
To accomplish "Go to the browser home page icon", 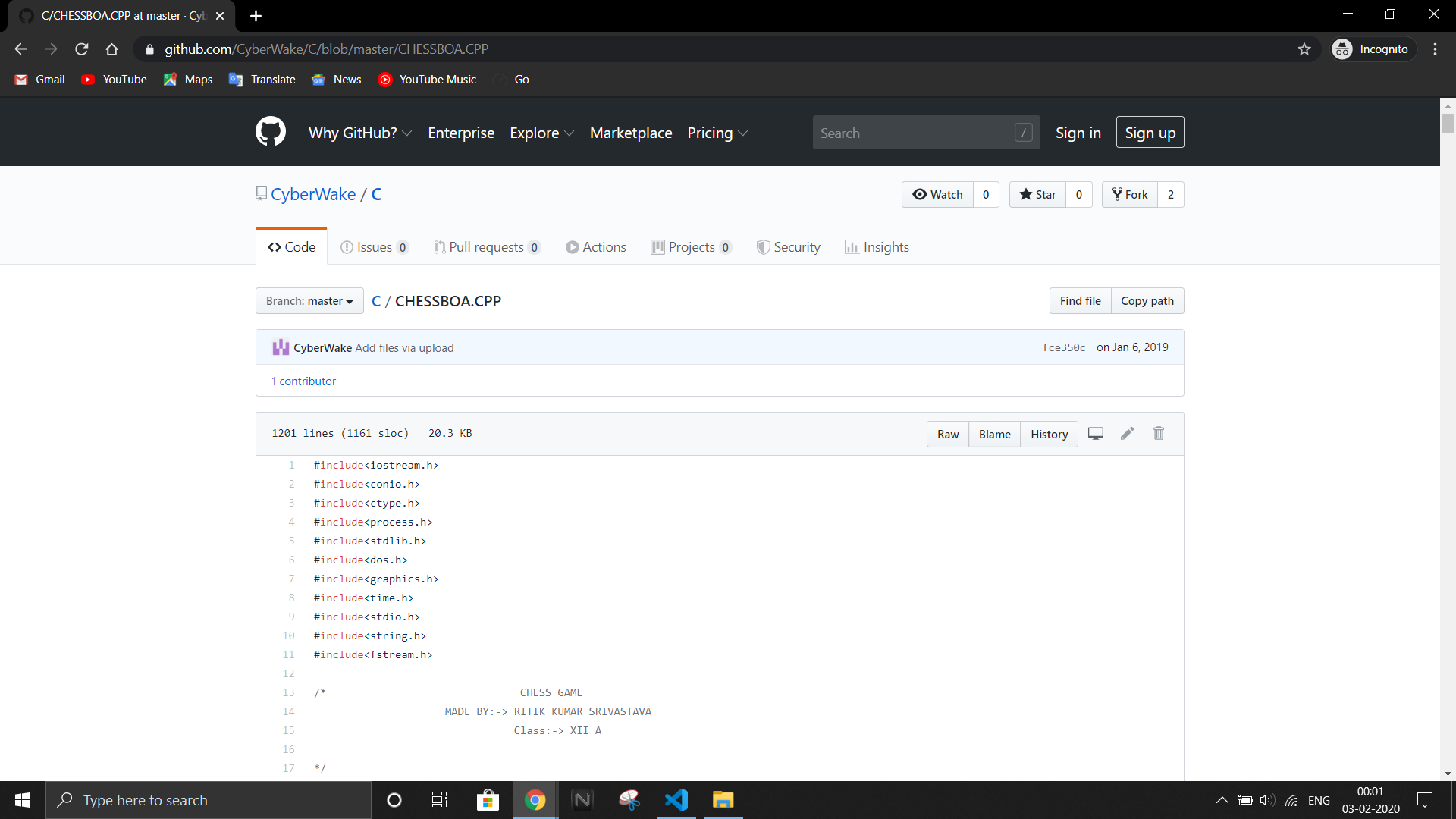I will tap(111, 49).
